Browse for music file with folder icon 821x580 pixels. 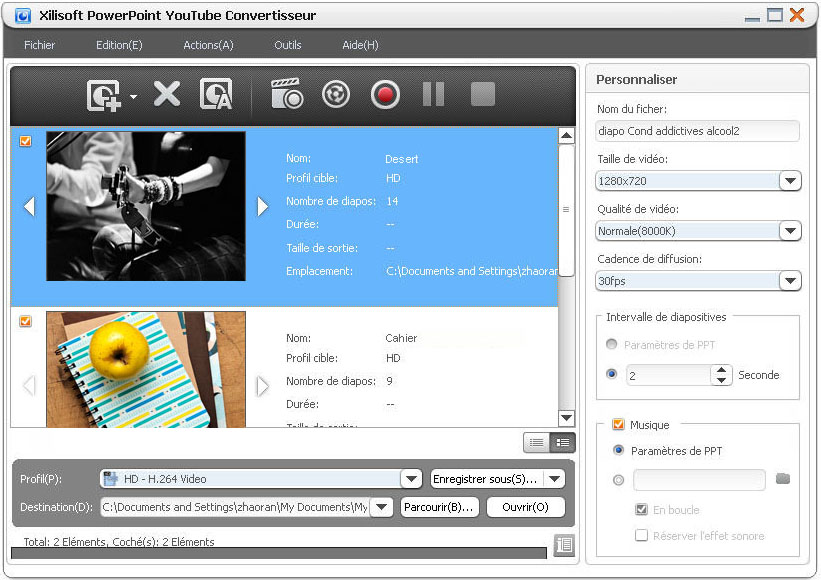[x=783, y=478]
